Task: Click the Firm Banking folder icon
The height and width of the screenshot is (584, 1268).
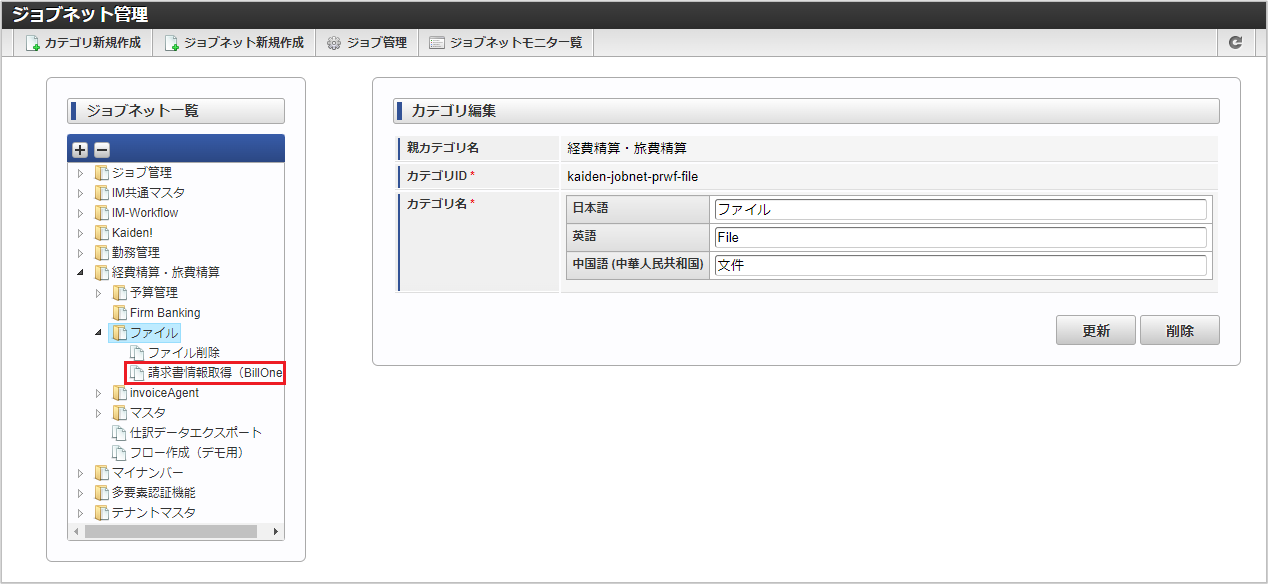Action: [119, 313]
